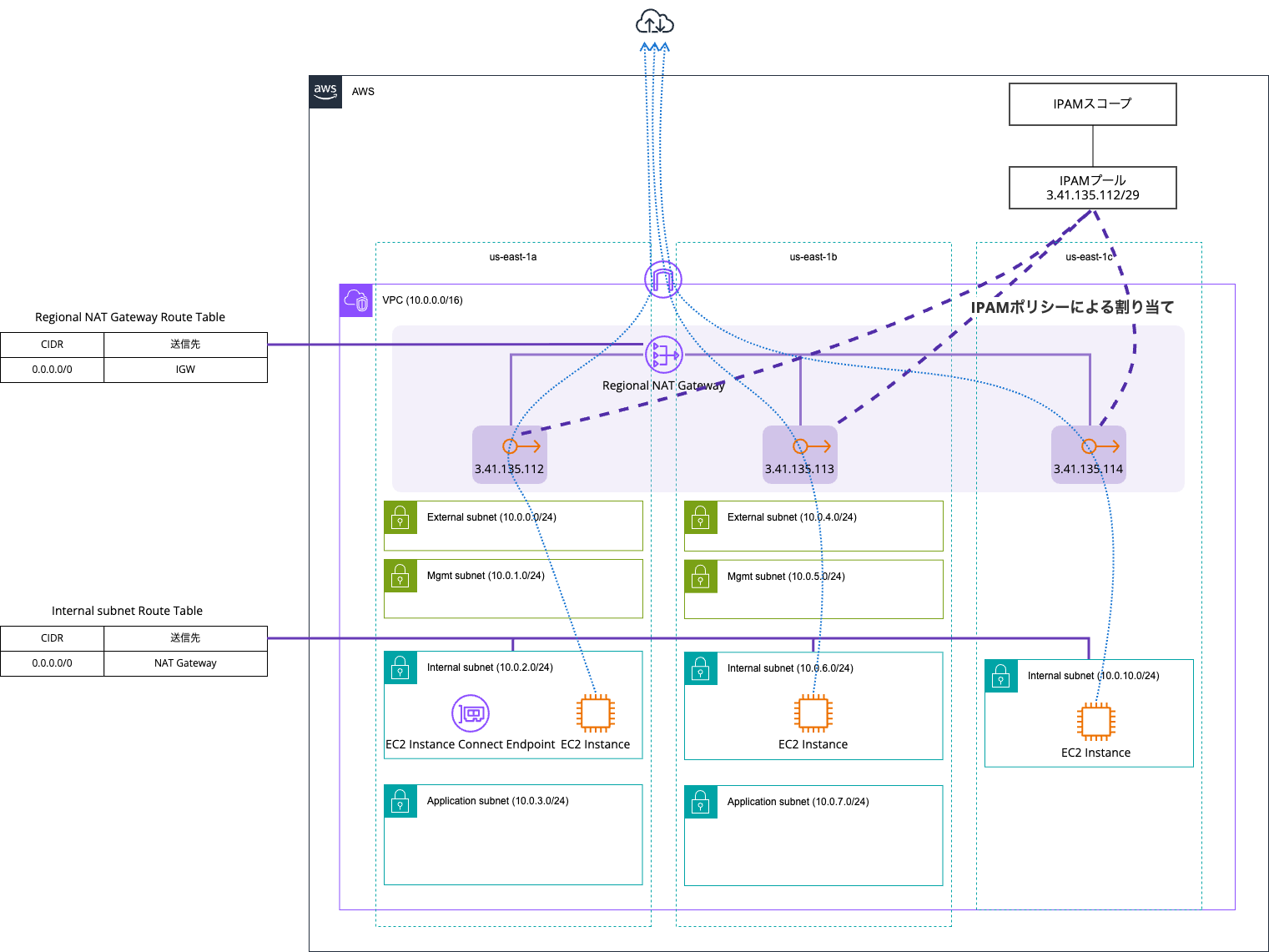Select the Internal subnet 10.0.10.0/24 lock icon
The image size is (1269, 952).
coord(1001,676)
